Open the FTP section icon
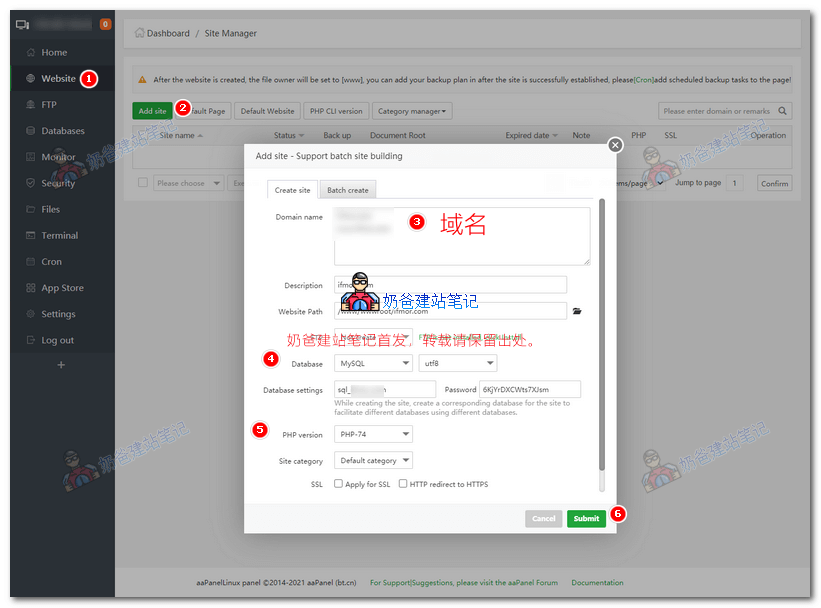This screenshot has width=821, height=608. pos(30,105)
